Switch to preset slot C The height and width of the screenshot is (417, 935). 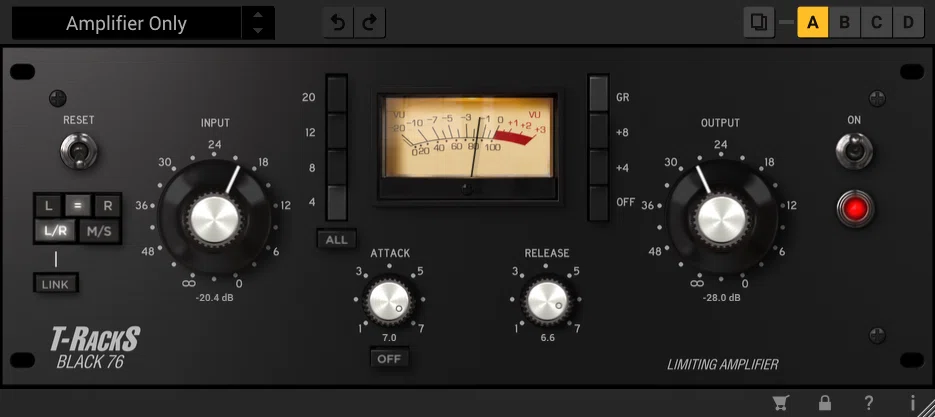click(x=877, y=23)
